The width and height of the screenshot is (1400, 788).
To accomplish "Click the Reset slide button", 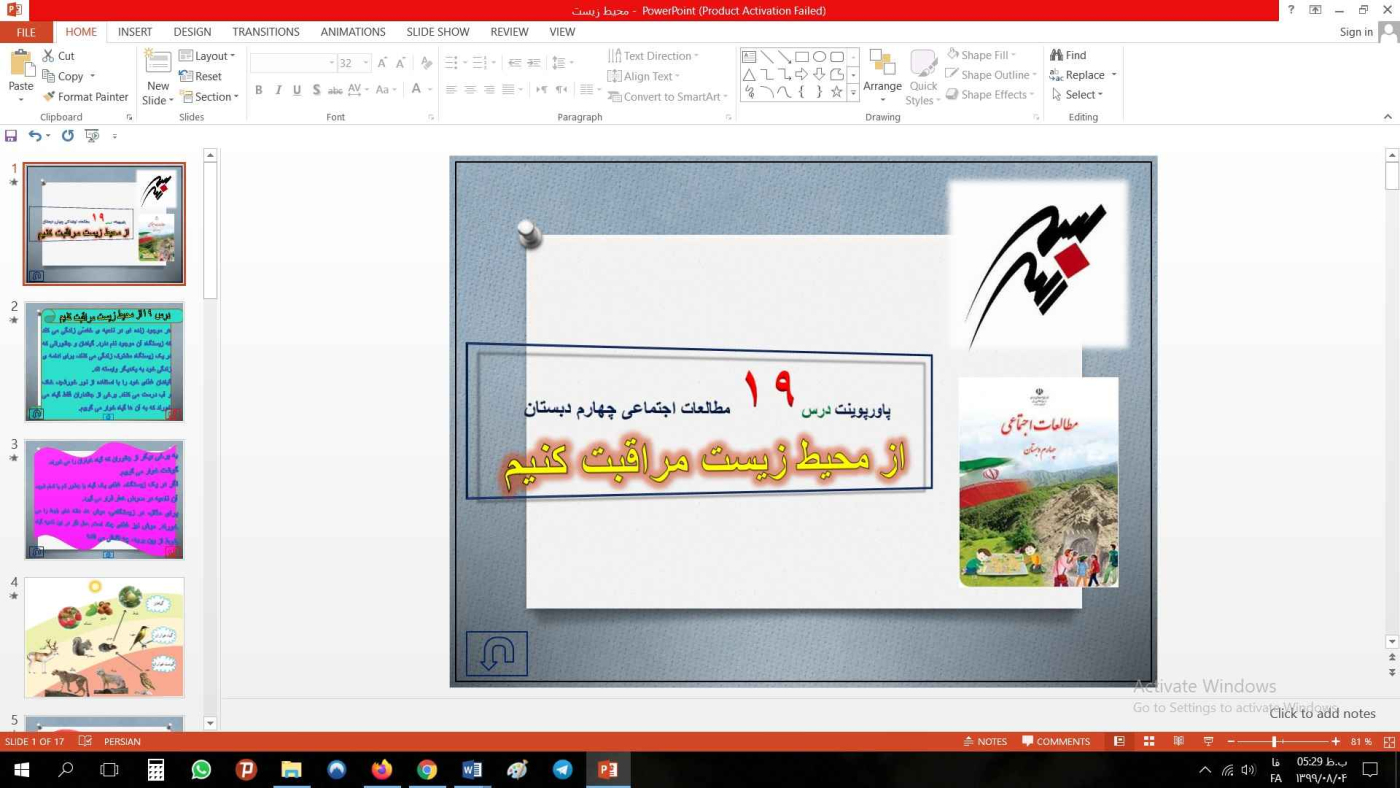I will click(201, 76).
